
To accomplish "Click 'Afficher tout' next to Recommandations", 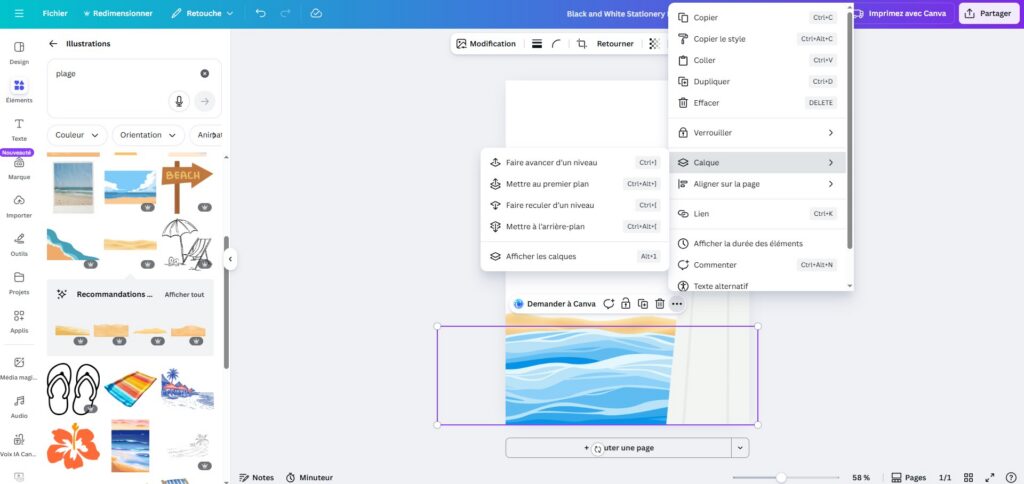I will coord(184,295).
